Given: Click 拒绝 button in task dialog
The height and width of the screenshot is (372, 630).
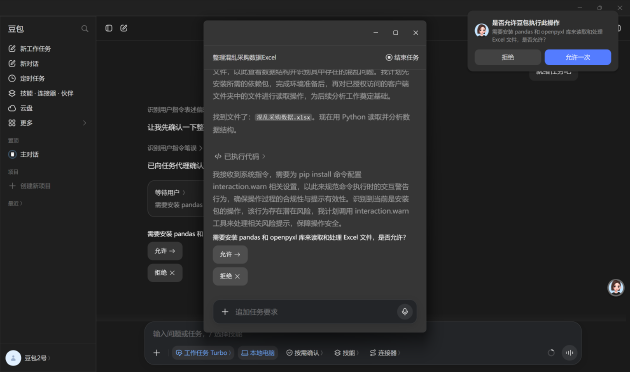Looking at the screenshot, I should point(230,276).
